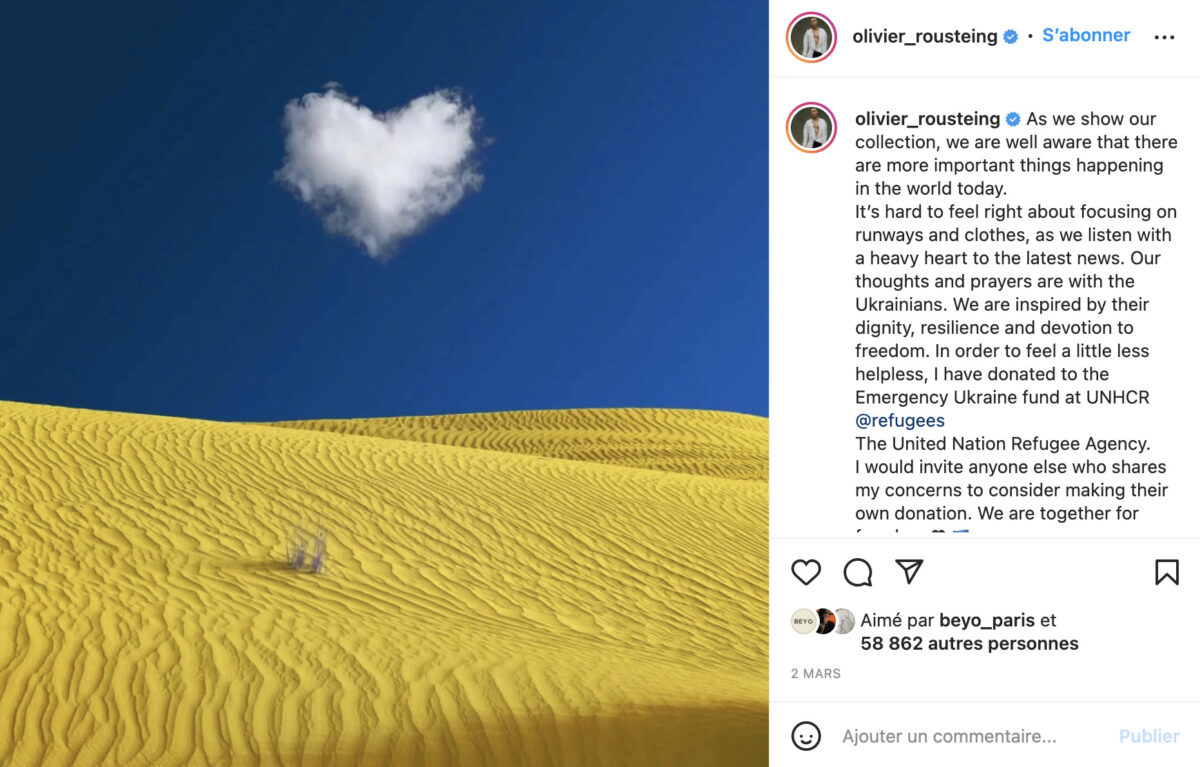Click the 2 MARS post date
Screen dimensions: 1200x767
tap(816, 674)
